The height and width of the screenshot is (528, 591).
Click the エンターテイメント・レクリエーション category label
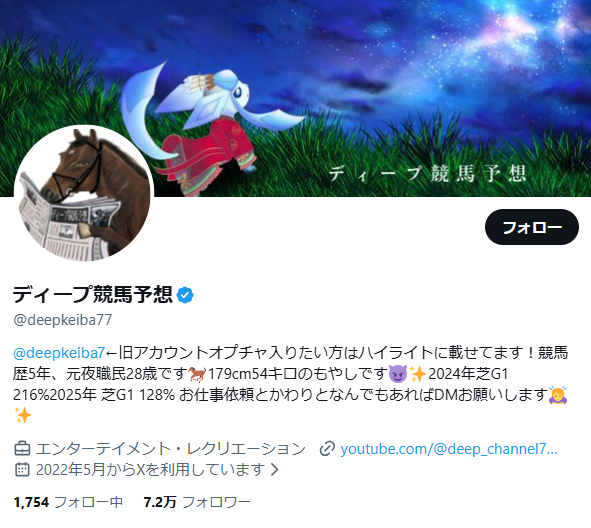click(x=170, y=449)
